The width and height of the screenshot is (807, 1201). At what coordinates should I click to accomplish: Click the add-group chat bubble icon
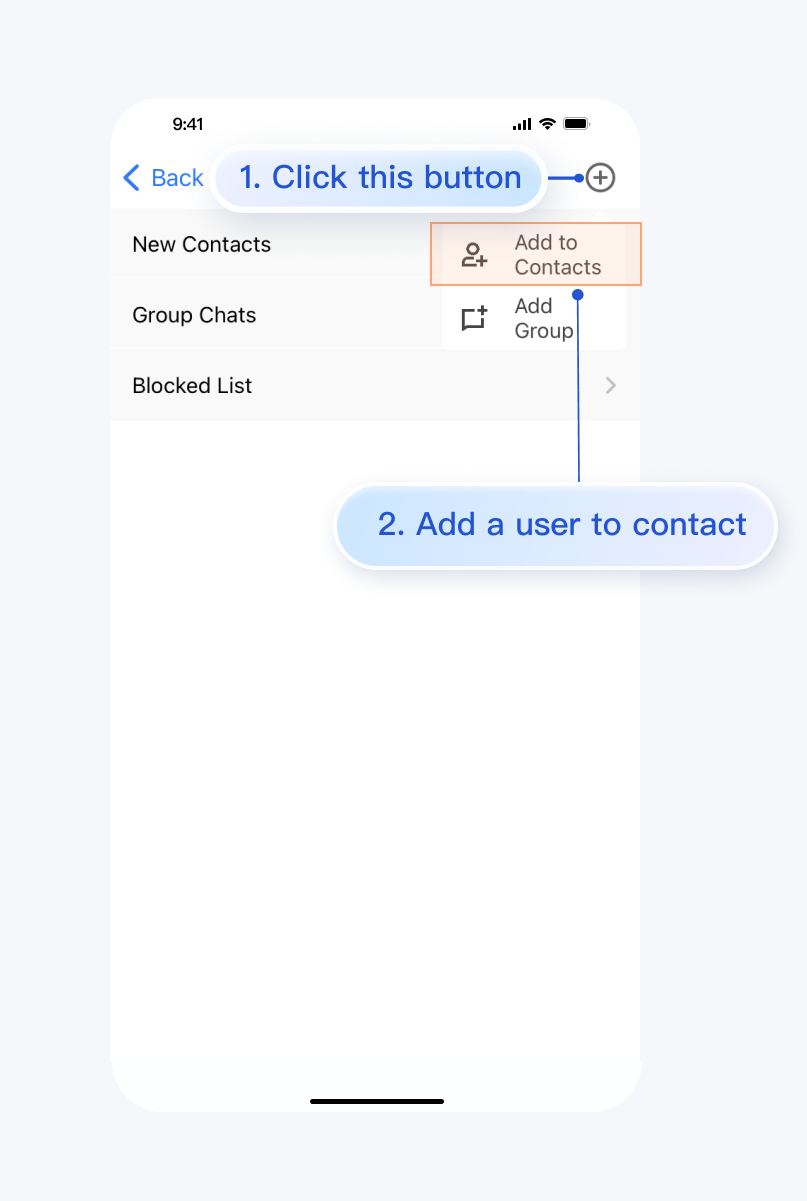(474, 318)
